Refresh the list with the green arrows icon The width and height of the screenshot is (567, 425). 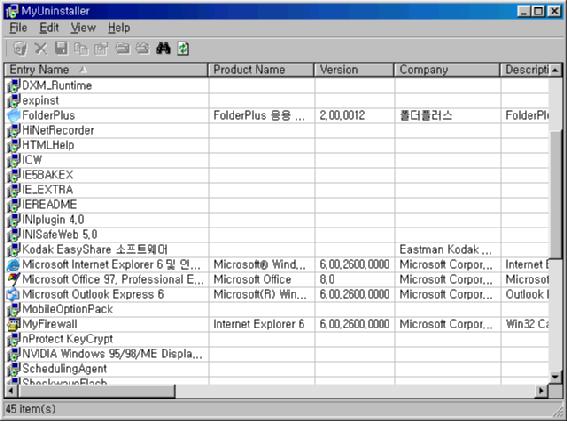click(183, 48)
